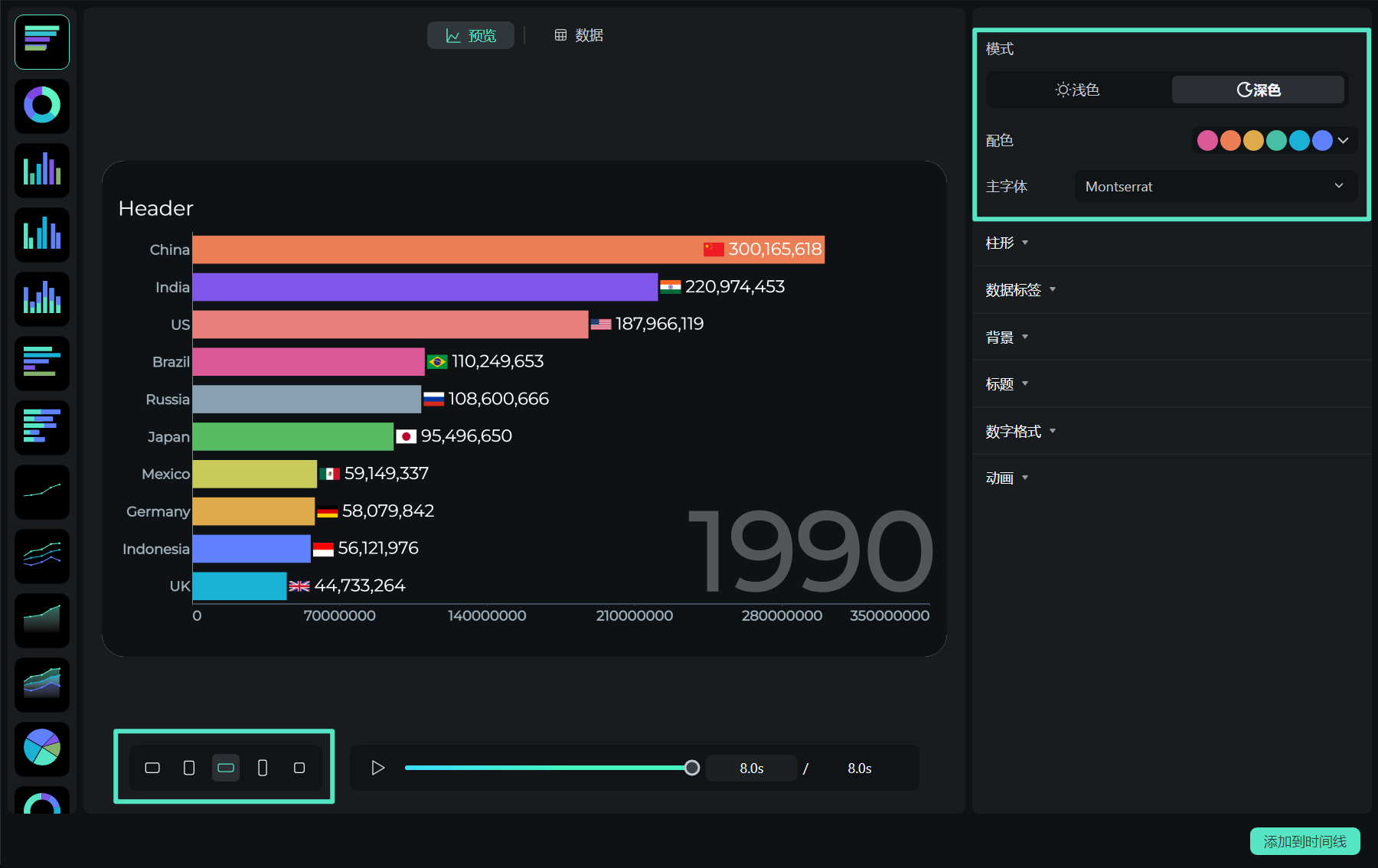Select the square aspect ratio icon

click(299, 768)
